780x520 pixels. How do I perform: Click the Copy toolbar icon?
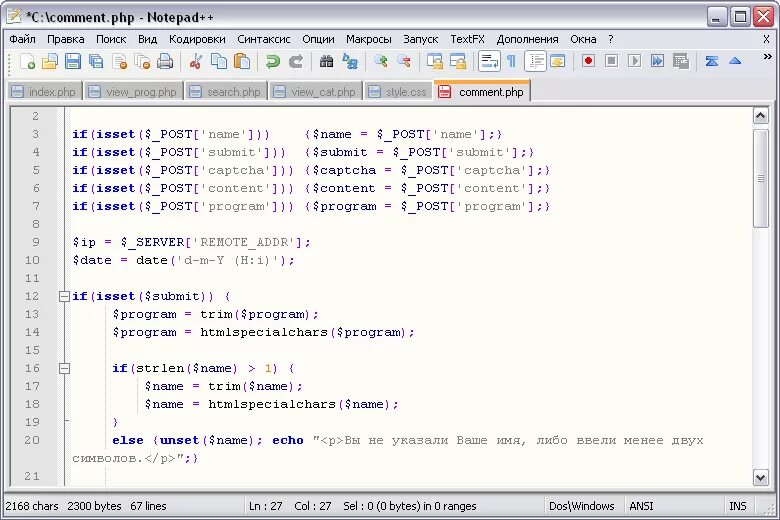click(x=219, y=61)
